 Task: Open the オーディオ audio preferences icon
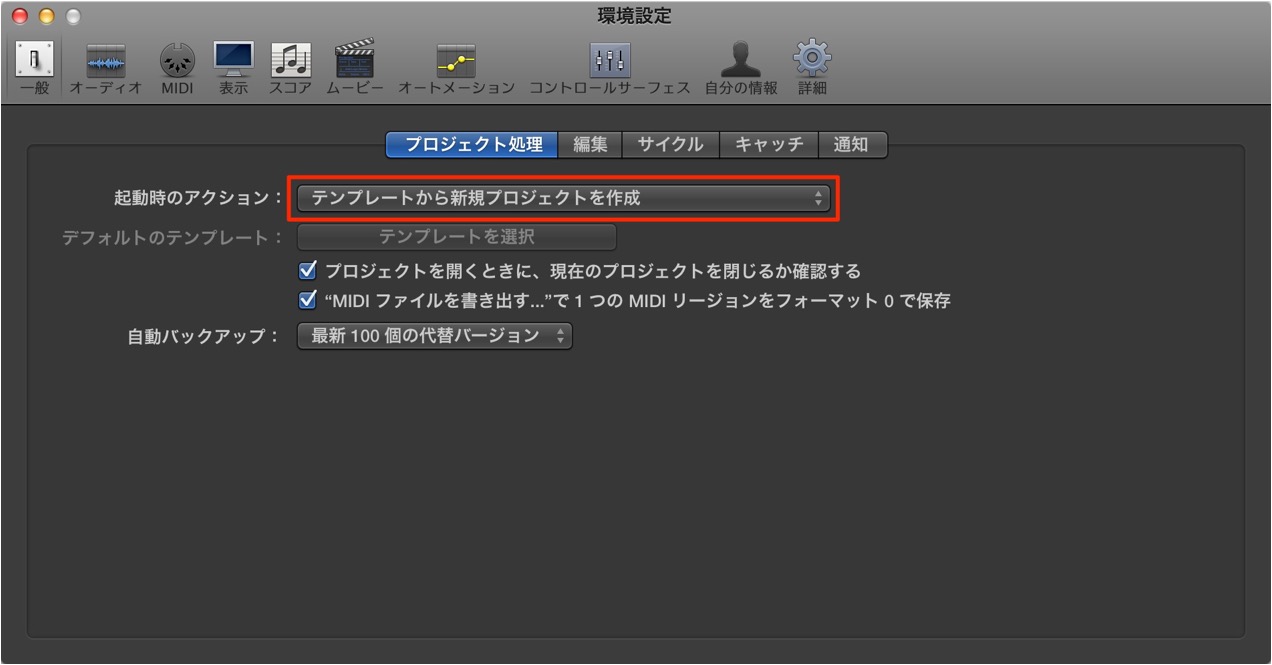tap(106, 68)
